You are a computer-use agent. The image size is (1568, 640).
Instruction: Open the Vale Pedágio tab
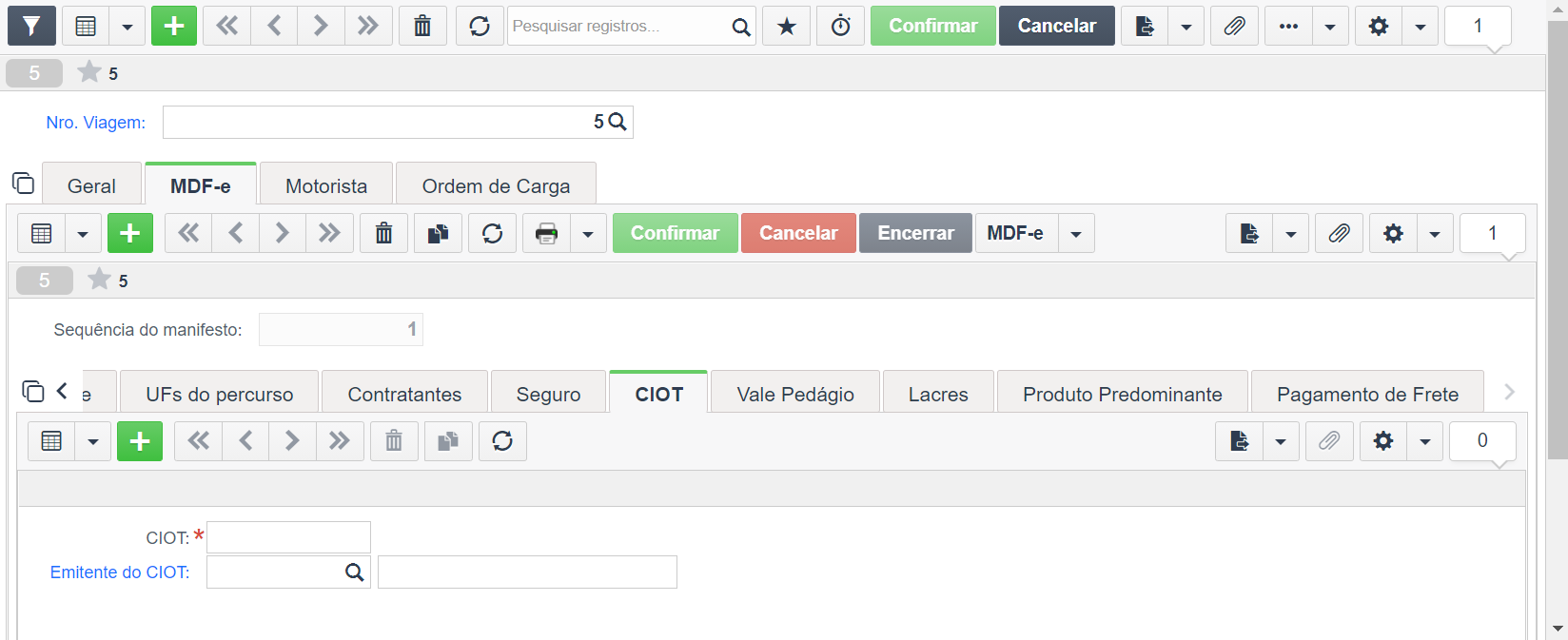795,394
